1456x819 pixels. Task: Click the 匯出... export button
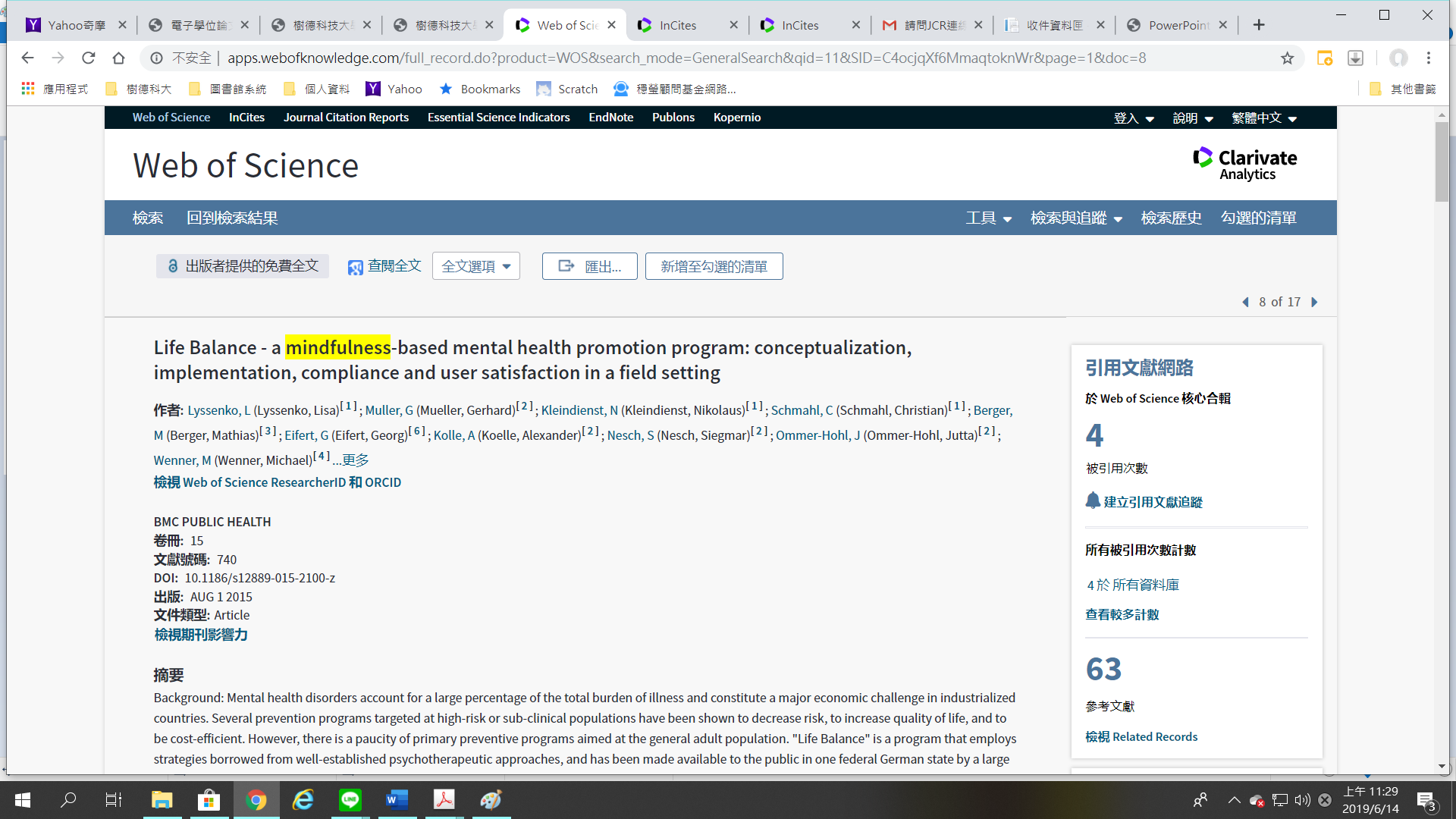click(x=589, y=266)
